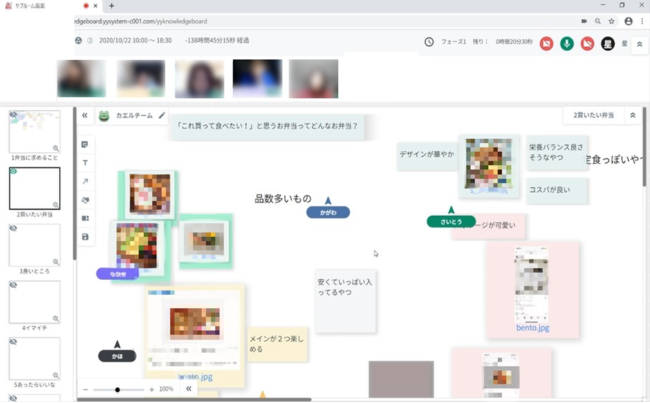The height and width of the screenshot is (403, 650).
Task: Select the text tool
Action: (85, 163)
